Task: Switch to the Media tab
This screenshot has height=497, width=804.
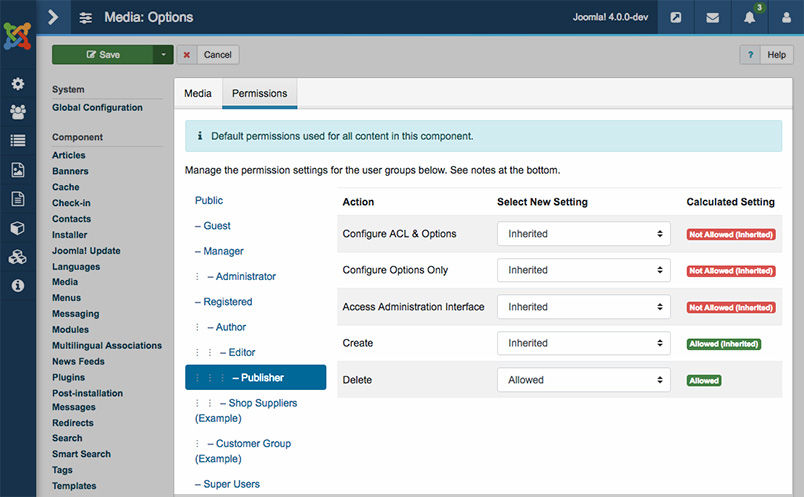Action: tap(198, 93)
